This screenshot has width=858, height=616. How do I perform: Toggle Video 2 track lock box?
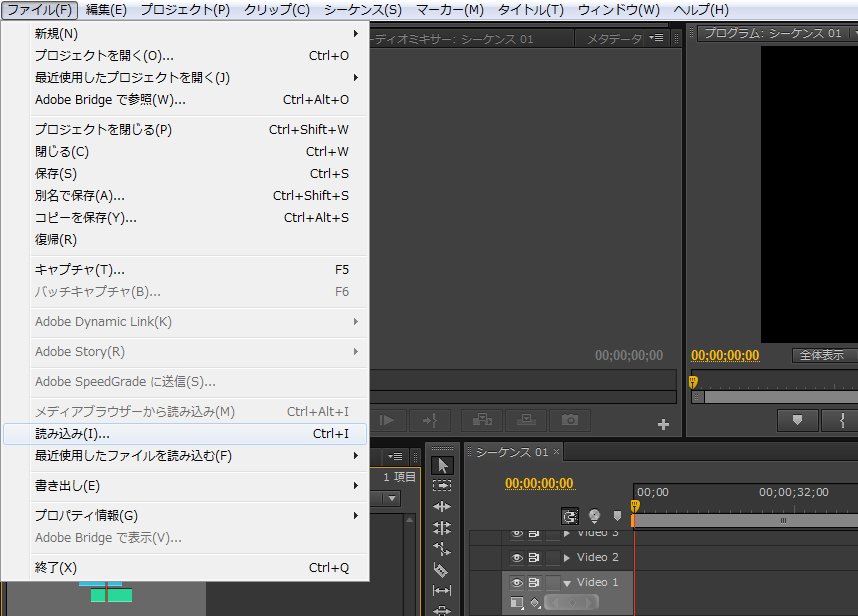coord(553,557)
